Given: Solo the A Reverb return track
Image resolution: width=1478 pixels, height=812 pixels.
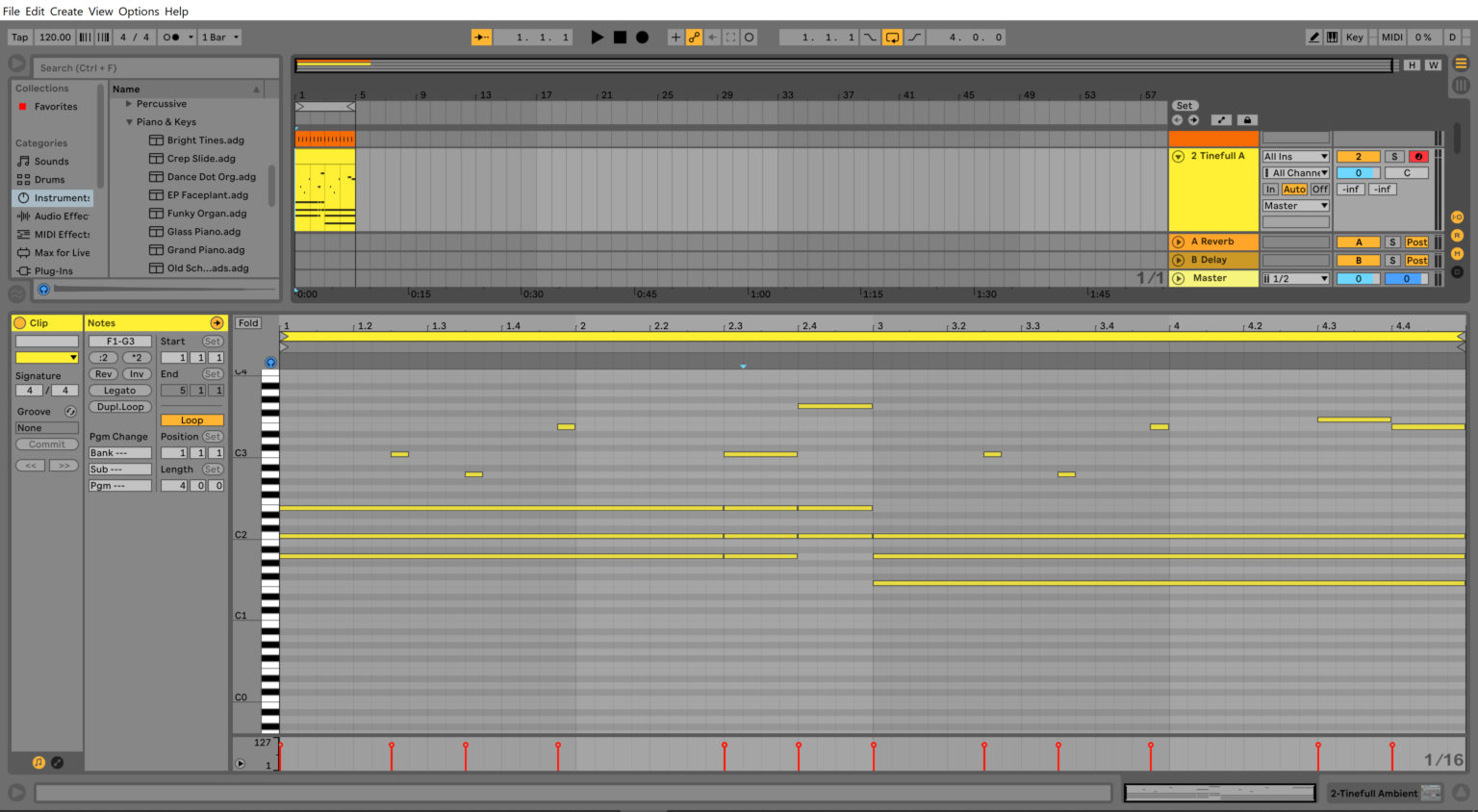Looking at the screenshot, I should 1391,241.
